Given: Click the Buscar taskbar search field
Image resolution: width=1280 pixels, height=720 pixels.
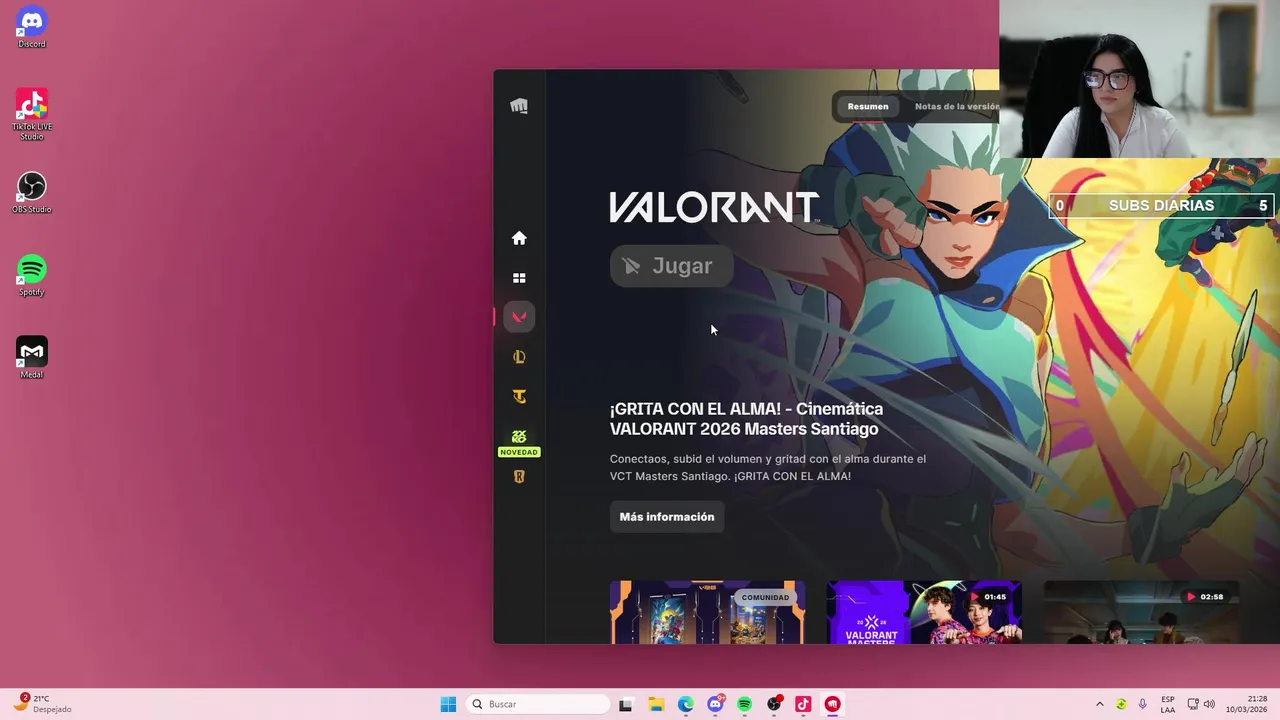Looking at the screenshot, I should point(539,704).
